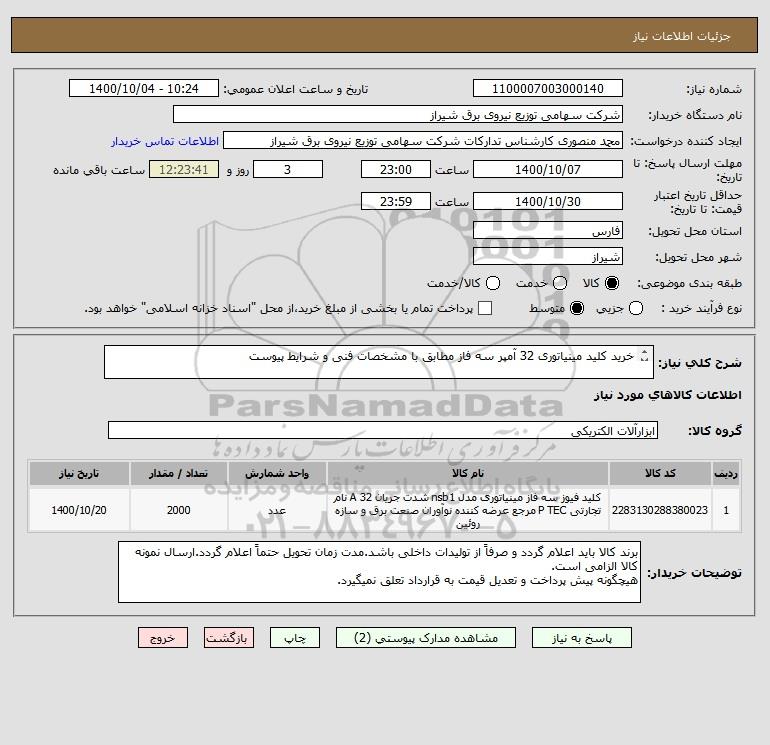Click the نام کالا column header

(468, 473)
